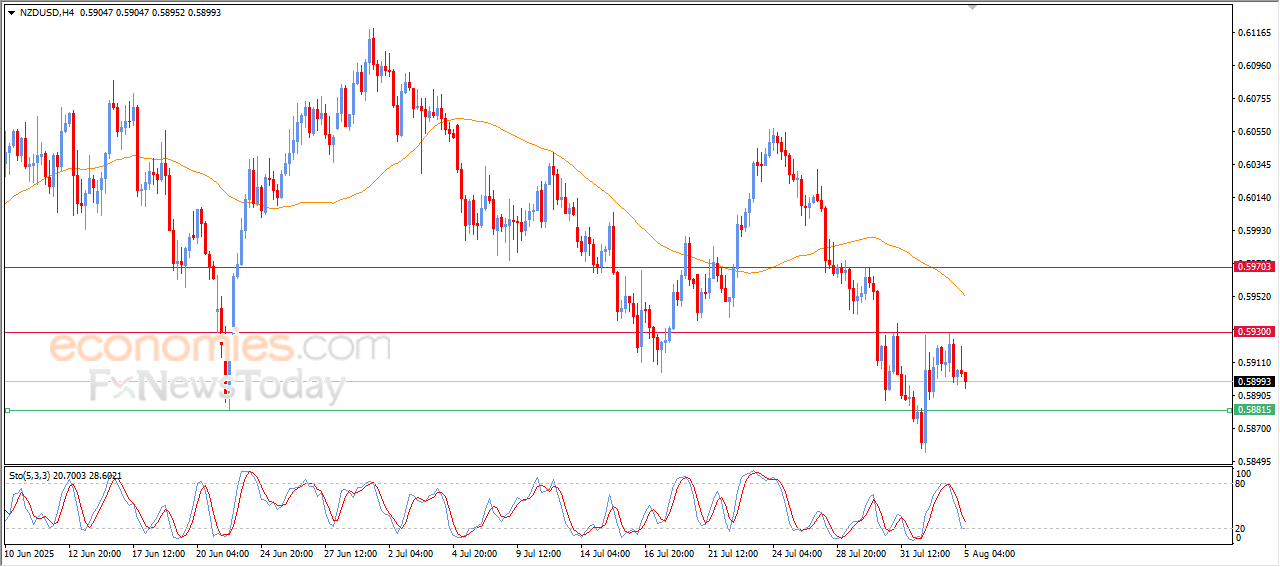Click the 27 Jun 12:00 time label

click(349, 553)
